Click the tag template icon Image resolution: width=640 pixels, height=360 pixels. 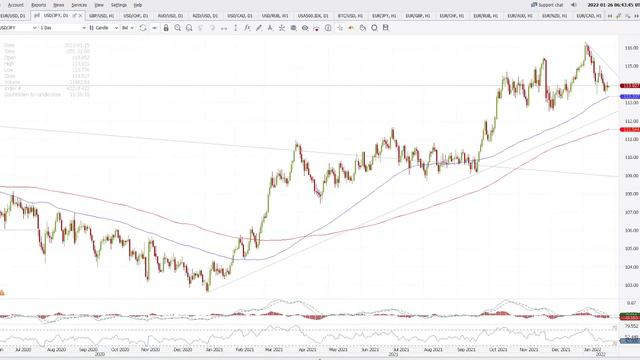(x=362, y=28)
